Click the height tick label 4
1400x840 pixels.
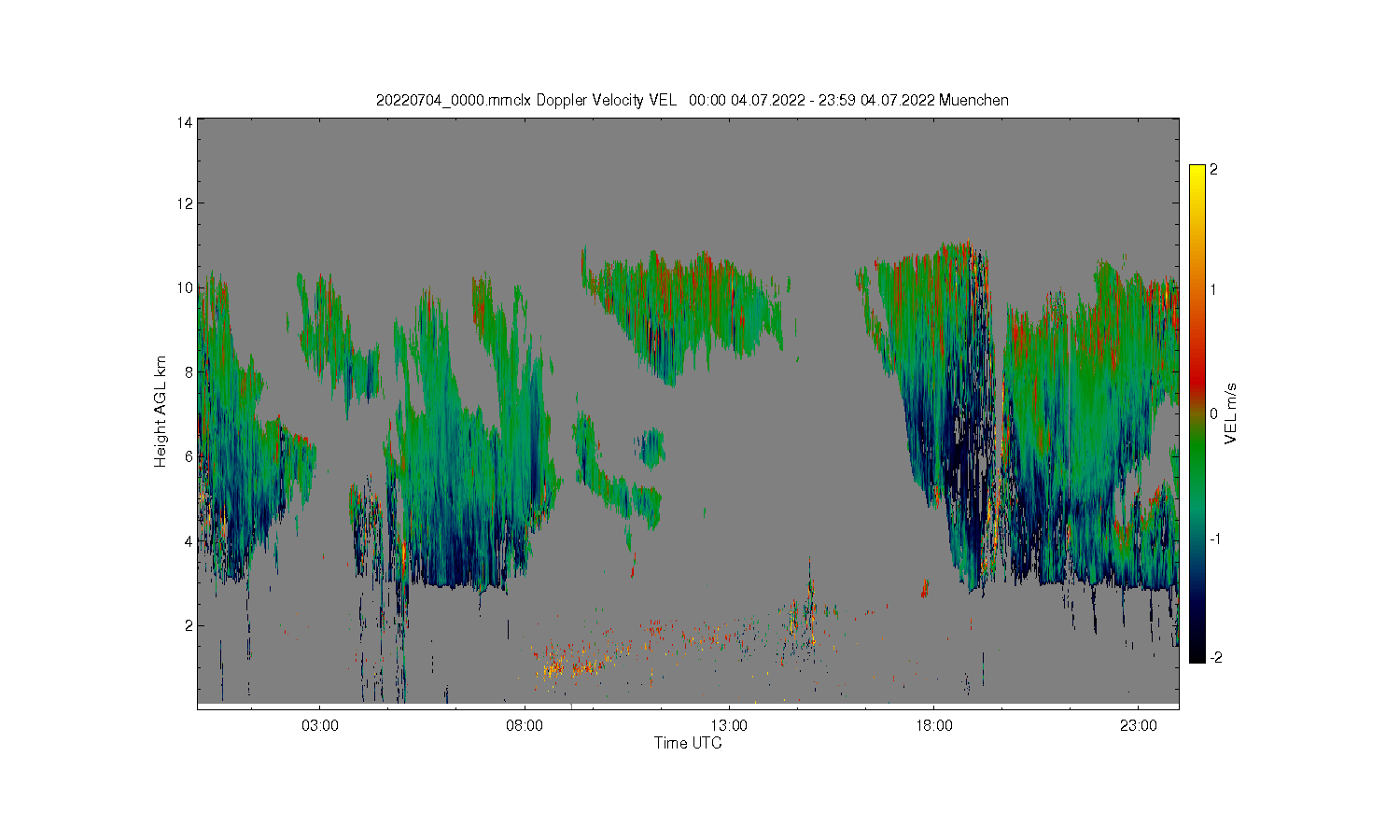point(189,540)
